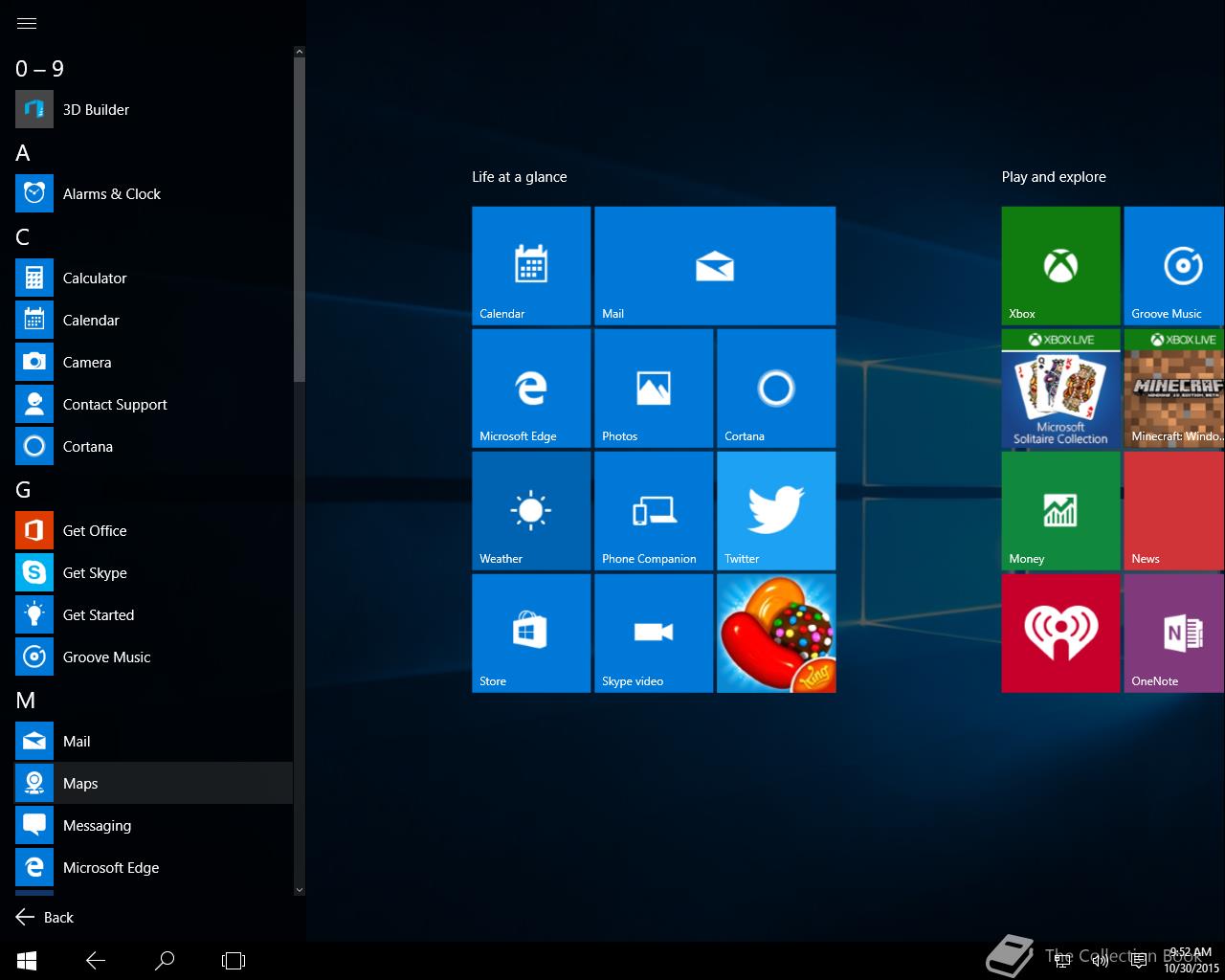Open the Store tile
1225x980 pixels.
[x=531, y=634]
